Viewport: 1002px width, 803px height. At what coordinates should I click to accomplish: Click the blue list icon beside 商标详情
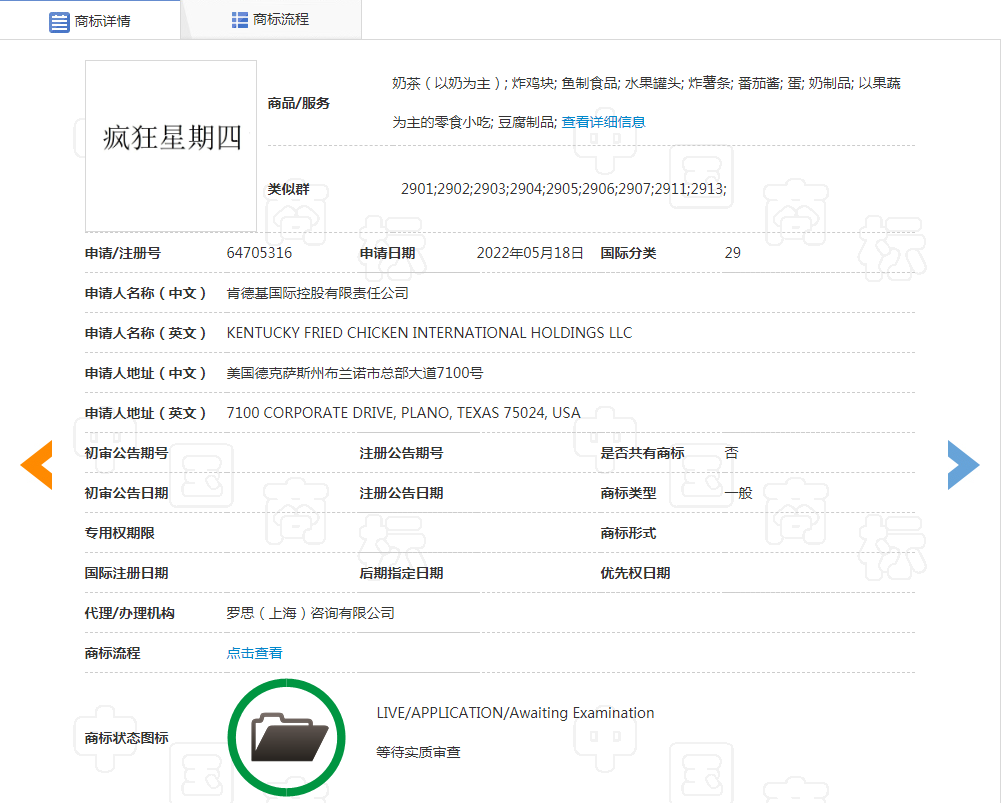coord(59,22)
